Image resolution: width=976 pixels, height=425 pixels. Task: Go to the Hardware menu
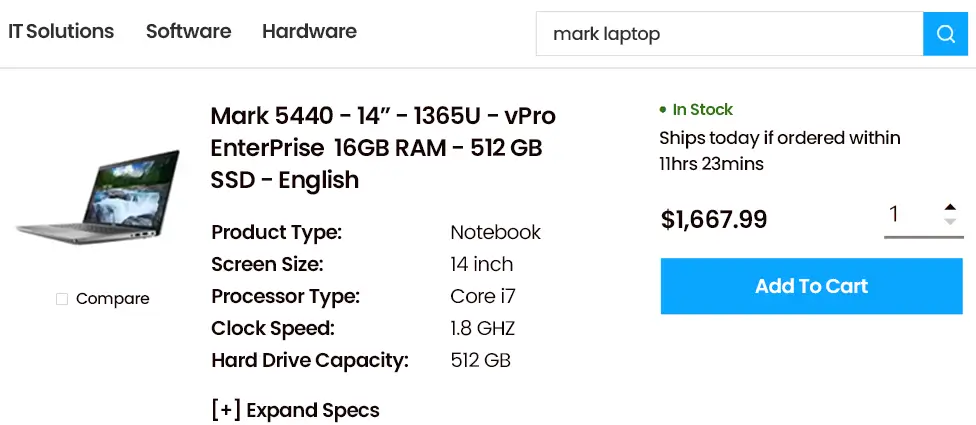pyautogui.click(x=309, y=31)
